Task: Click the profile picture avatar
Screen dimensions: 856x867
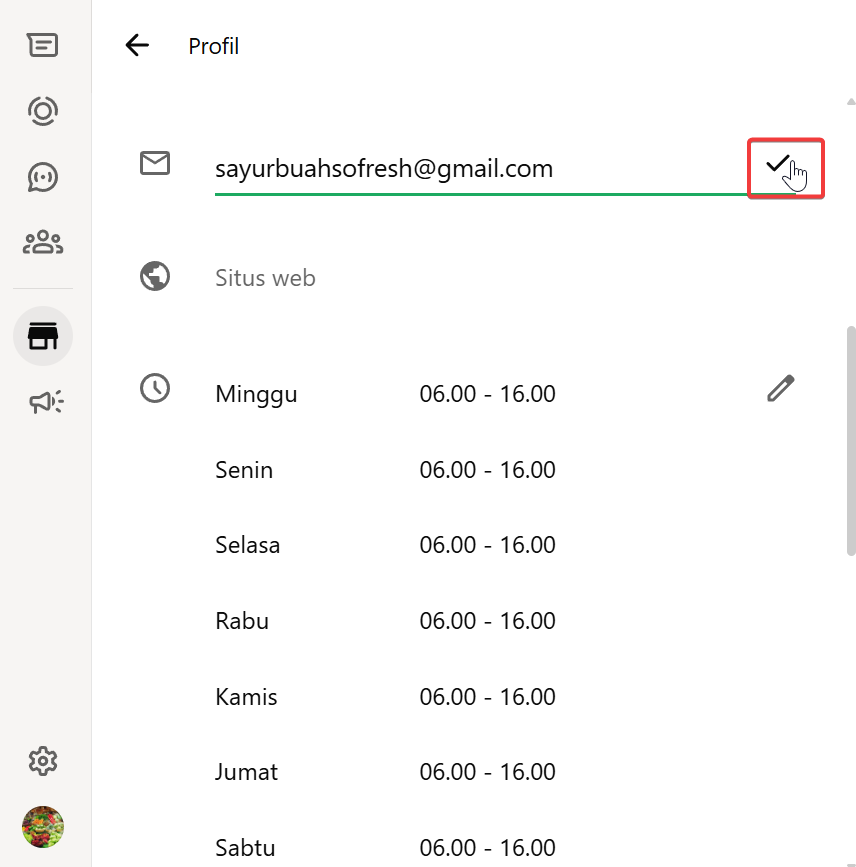Action: 43,827
